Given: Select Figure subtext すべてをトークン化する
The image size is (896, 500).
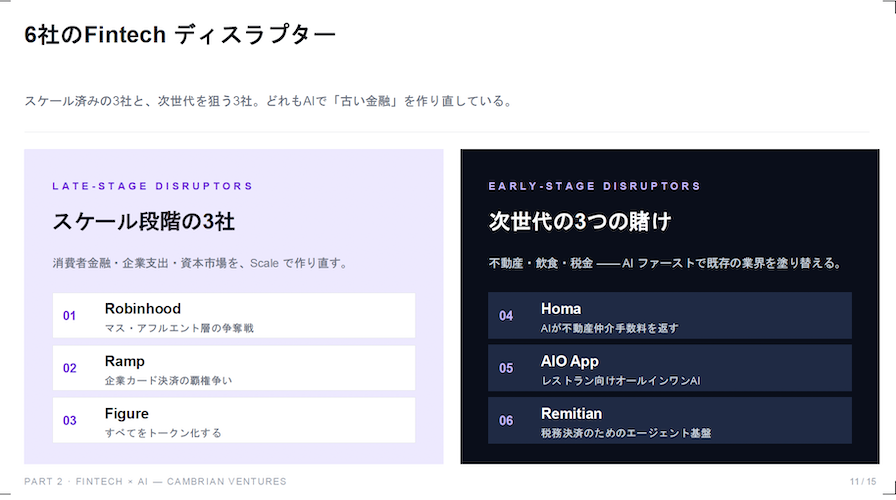Looking at the screenshot, I should [163, 433].
